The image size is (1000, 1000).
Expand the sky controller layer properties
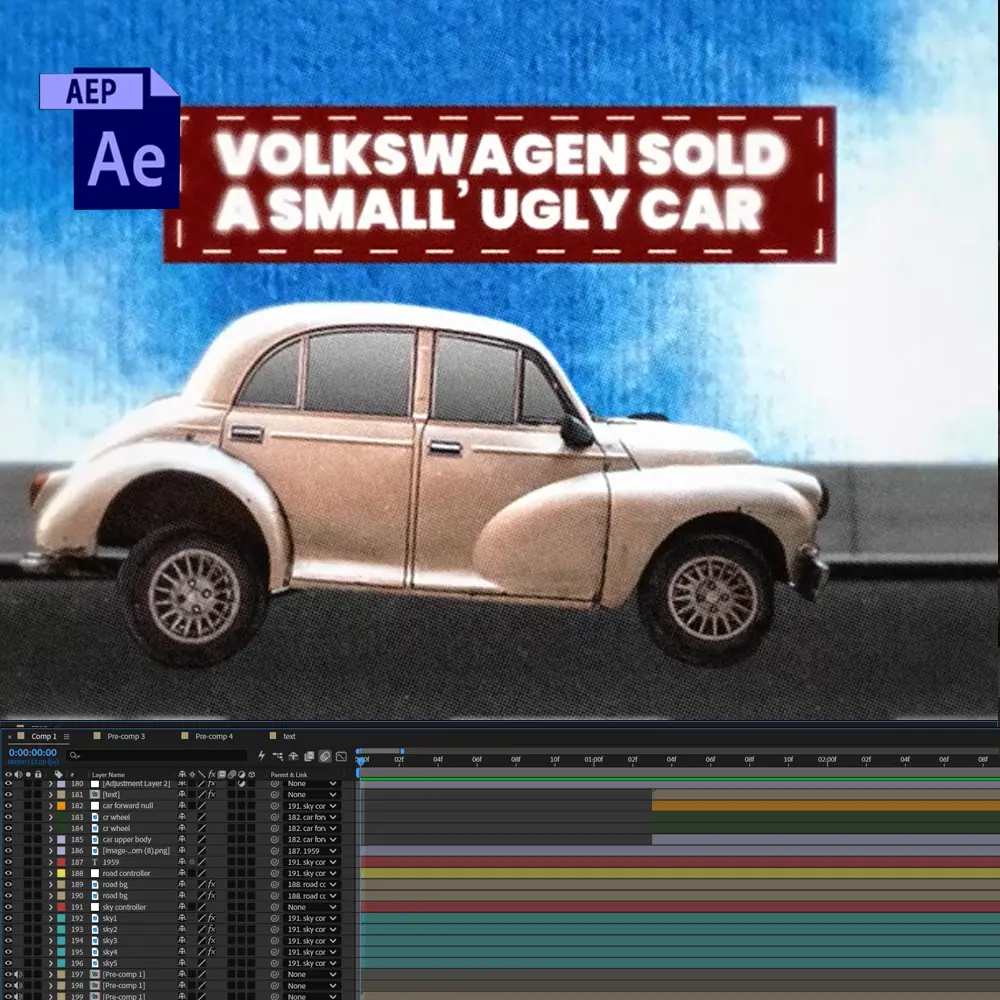pos(50,907)
